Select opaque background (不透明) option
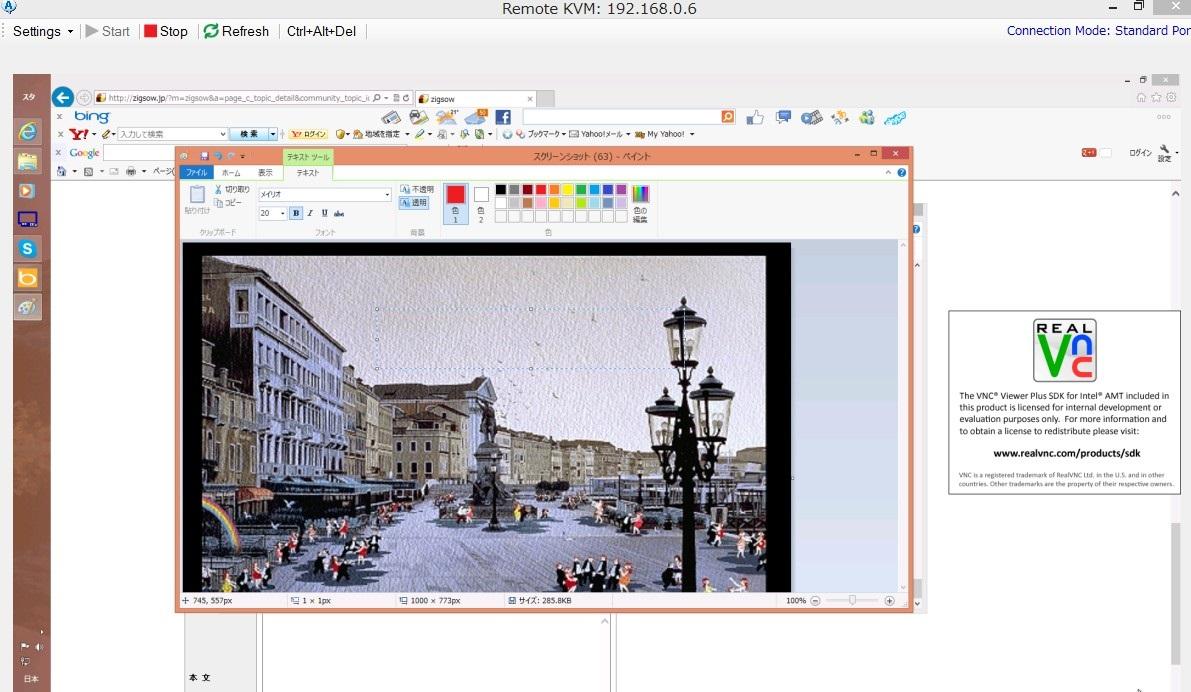Viewport: 1191px width, 692px height. 417,189
